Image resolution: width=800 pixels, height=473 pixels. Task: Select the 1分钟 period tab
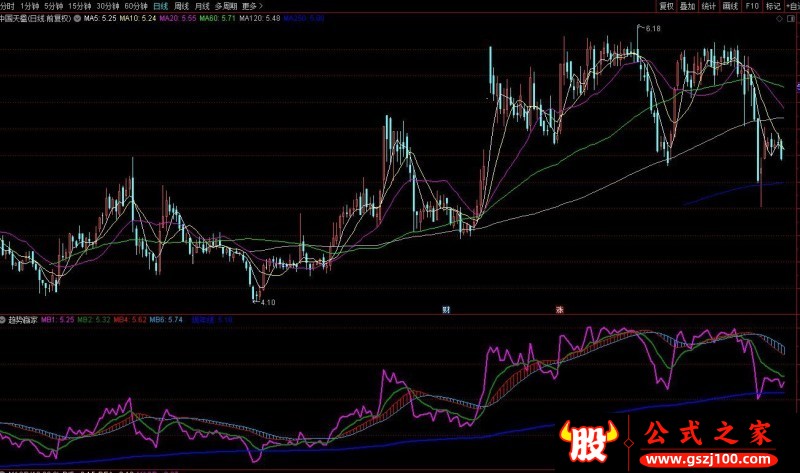point(30,6)
